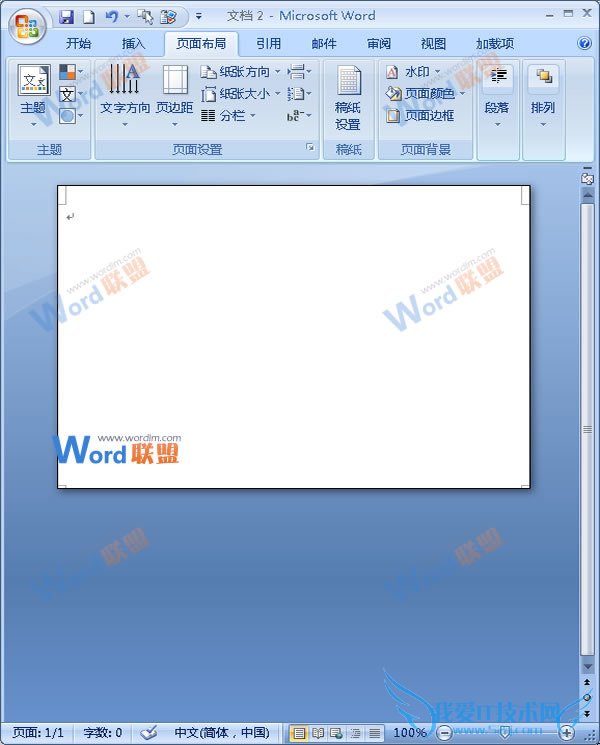Click print preview quick access icon

tap(145, 17)
